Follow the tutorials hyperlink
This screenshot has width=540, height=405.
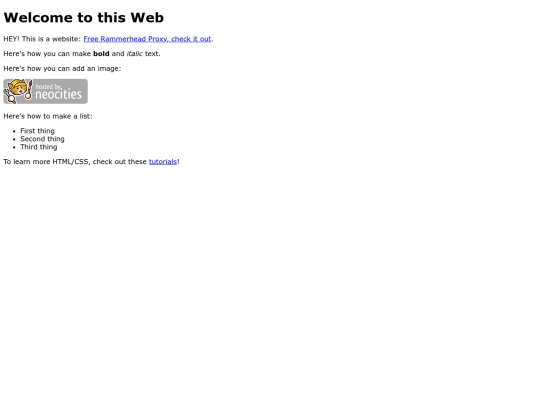(163, 162)
